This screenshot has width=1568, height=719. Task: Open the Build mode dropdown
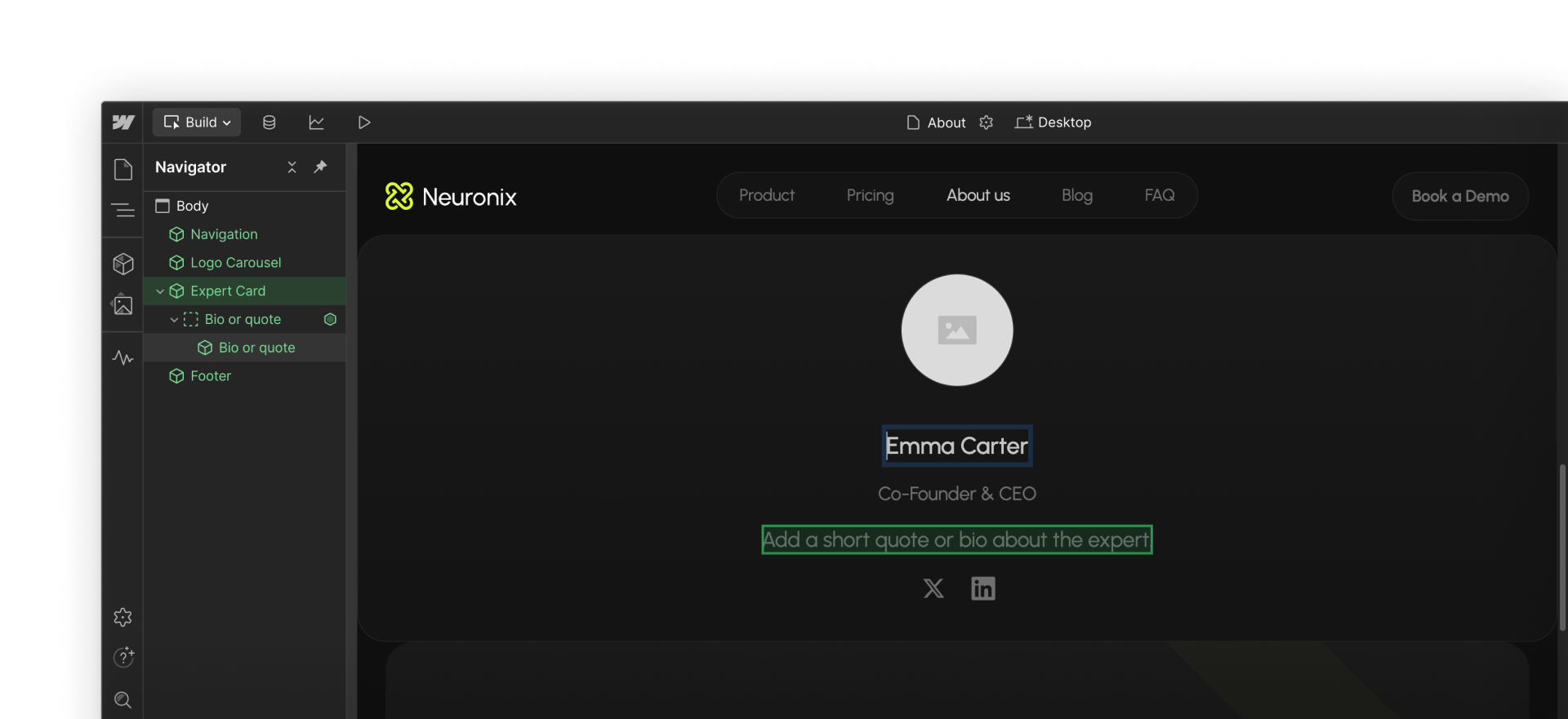pos(197,122)
